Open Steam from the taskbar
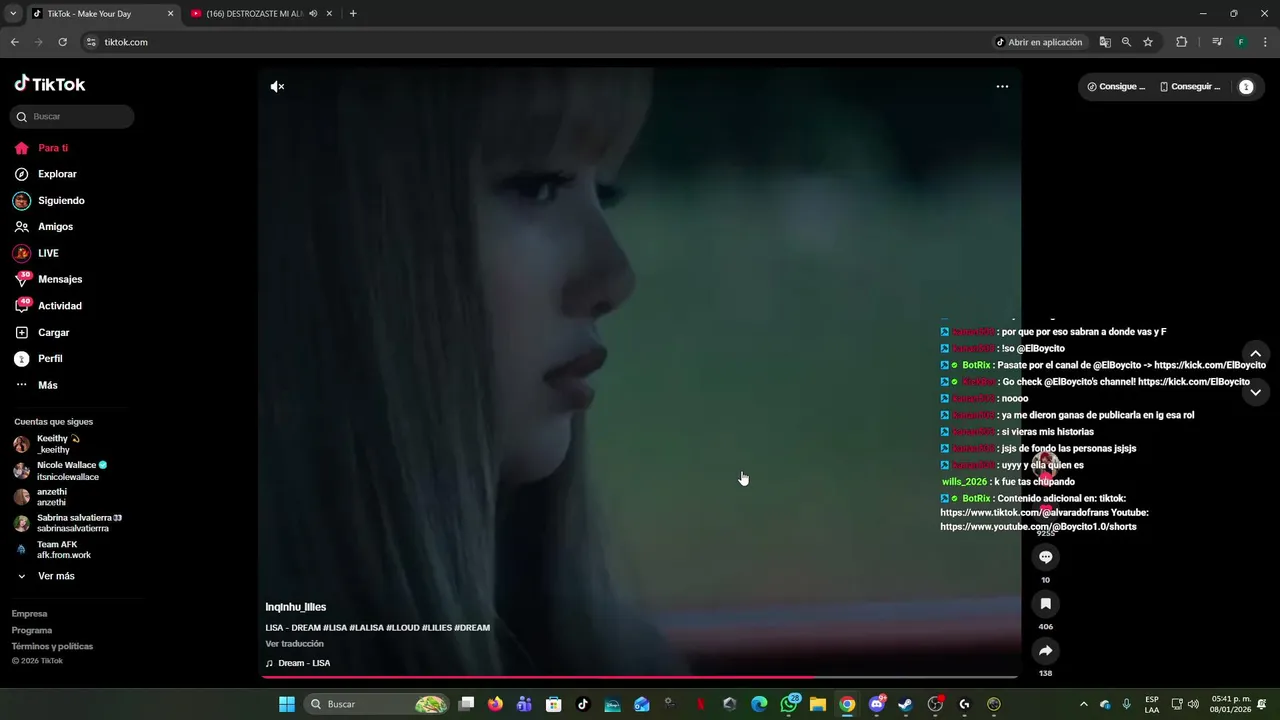Screen dimensions: 1280x720 coord(906,704)
